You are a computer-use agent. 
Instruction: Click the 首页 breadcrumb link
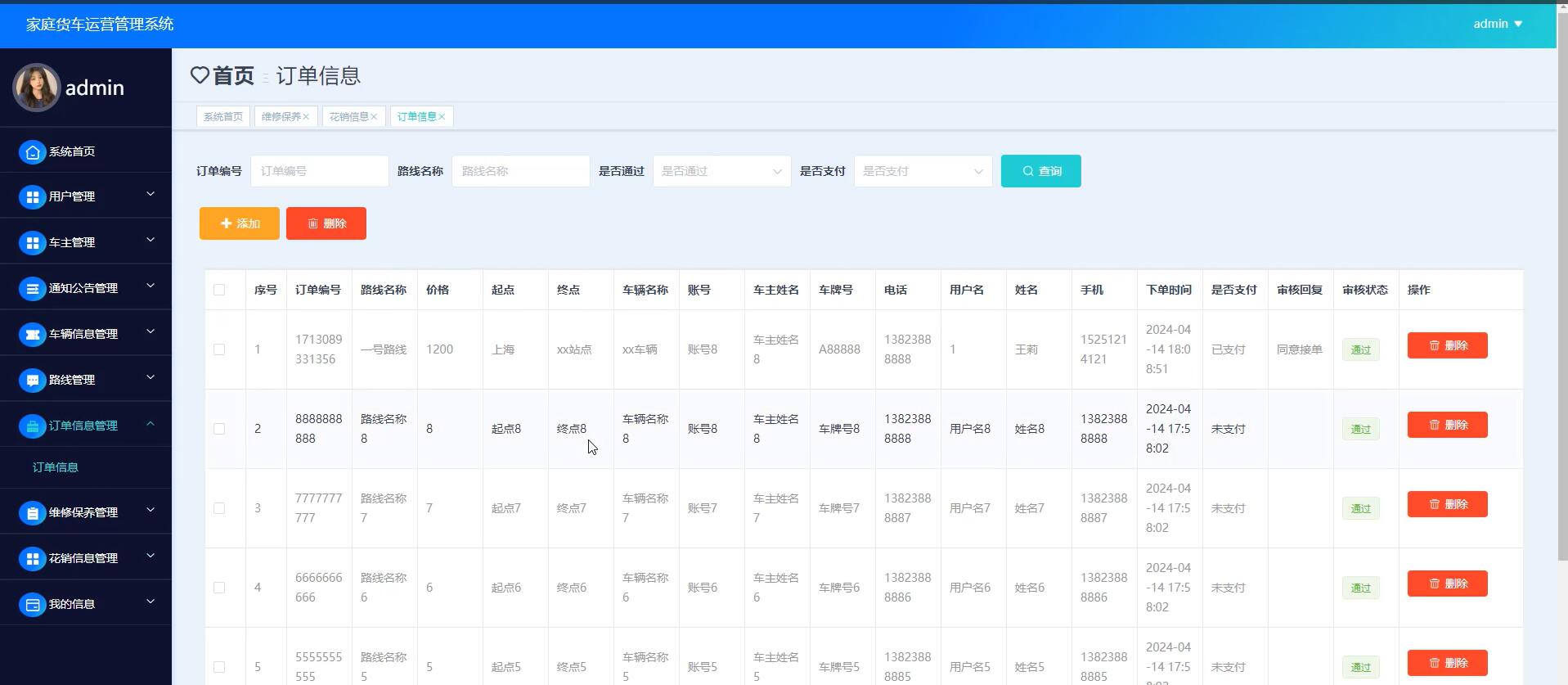point(233,76)
